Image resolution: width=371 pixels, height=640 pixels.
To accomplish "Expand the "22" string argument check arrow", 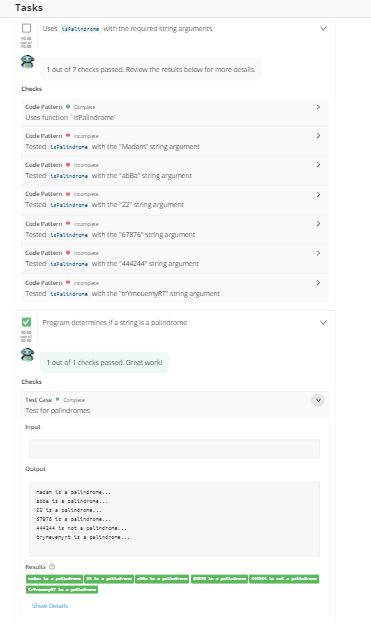I will (x=318, y=195).
